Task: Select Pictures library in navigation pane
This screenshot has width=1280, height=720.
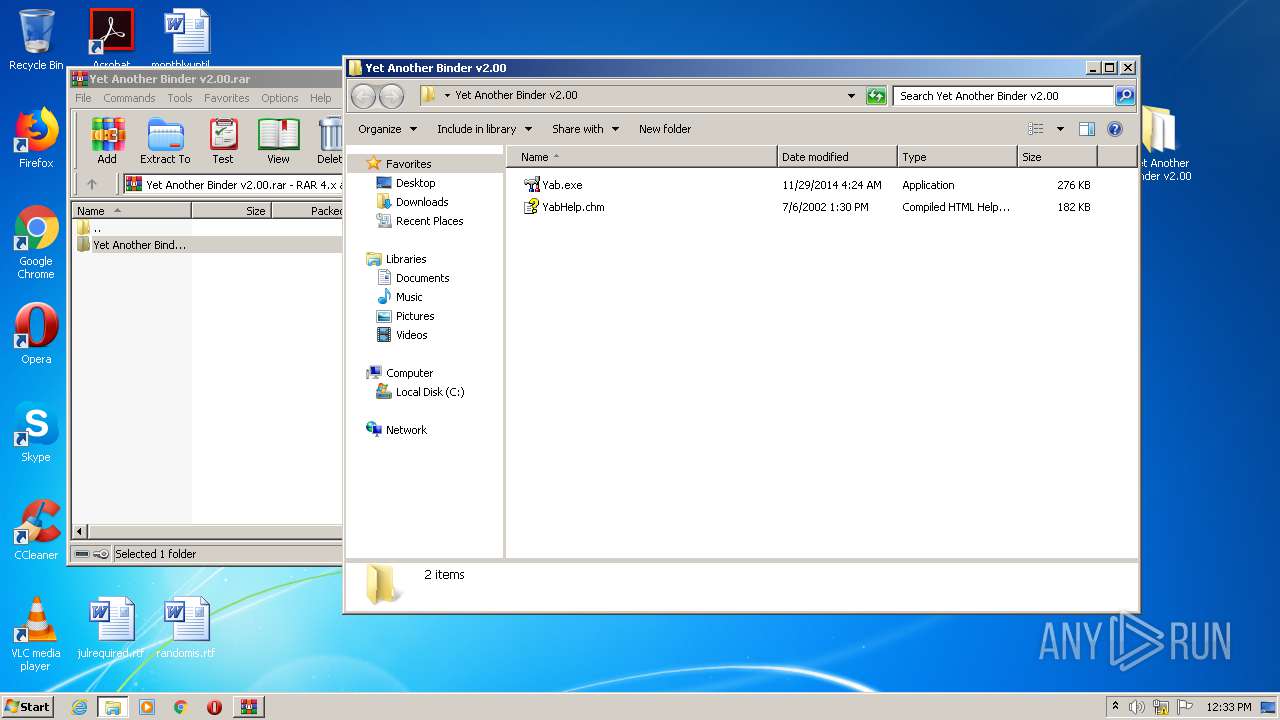Action: click(x=415, y=316)
